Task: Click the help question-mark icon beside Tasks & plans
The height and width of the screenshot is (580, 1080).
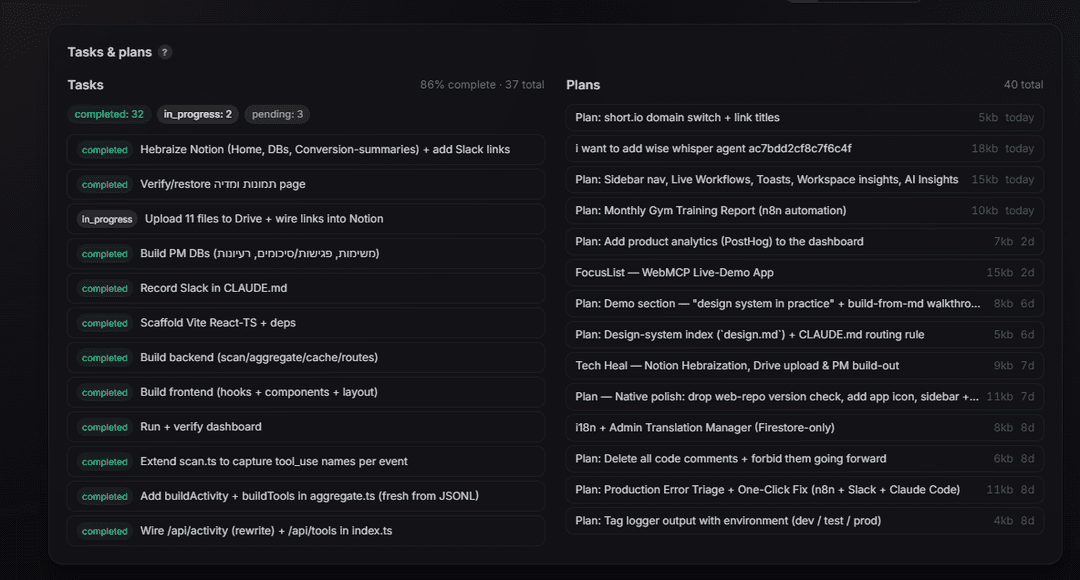Action: [165, 52]
